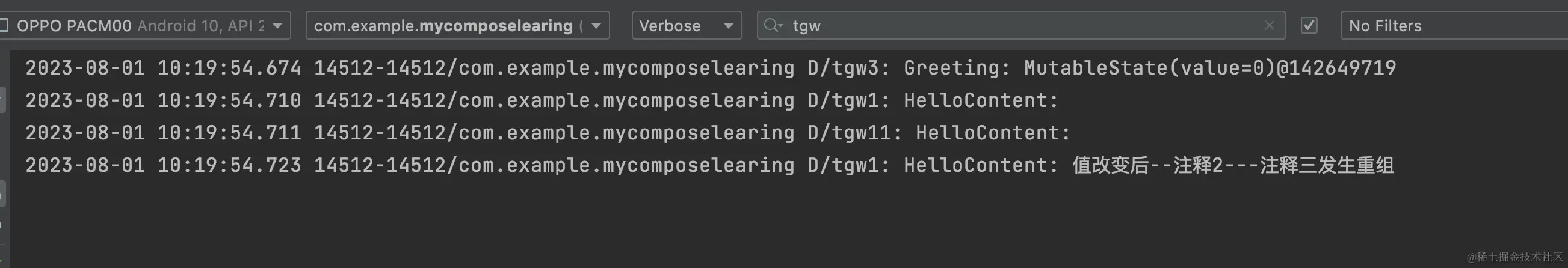The height and width of the screenshot is (268, 1568).
Task: Click the Verbose dropdown arrow
Action: (x=728, y=25)
